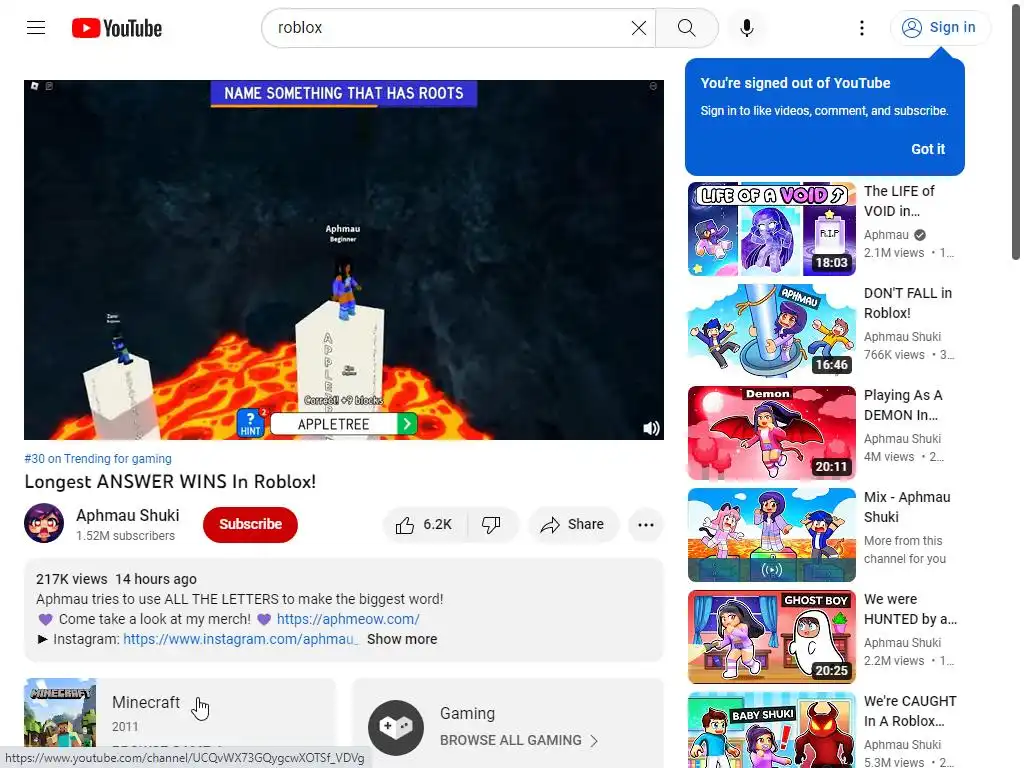Mute the video using the speaker icon
The width and height of the screenshot is (1024, 768).
pos(651,428)
